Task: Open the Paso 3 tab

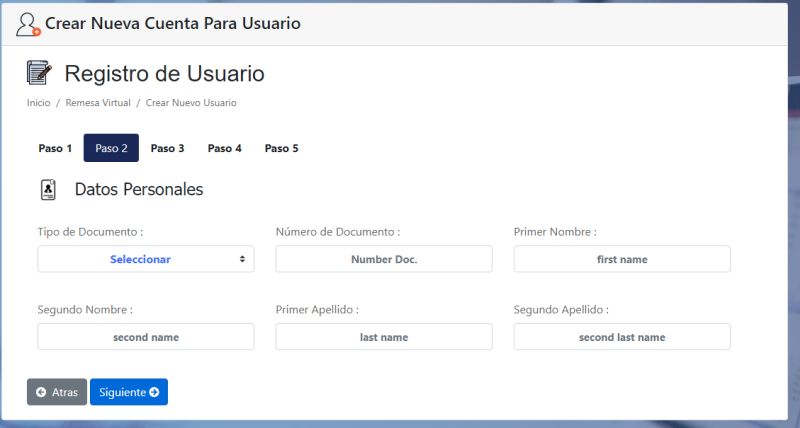Action: point(167,148)
